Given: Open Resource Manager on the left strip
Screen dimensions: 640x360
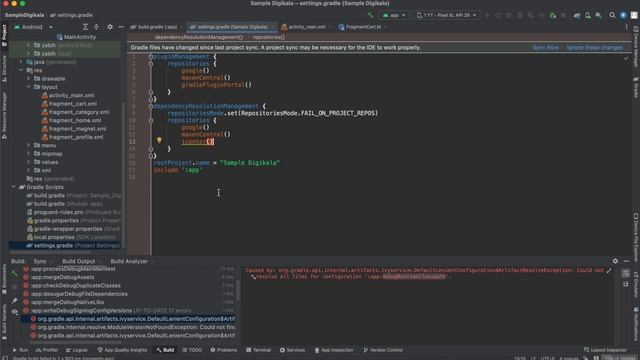Looking at the screenshot, I should click(x=4, y=115).
